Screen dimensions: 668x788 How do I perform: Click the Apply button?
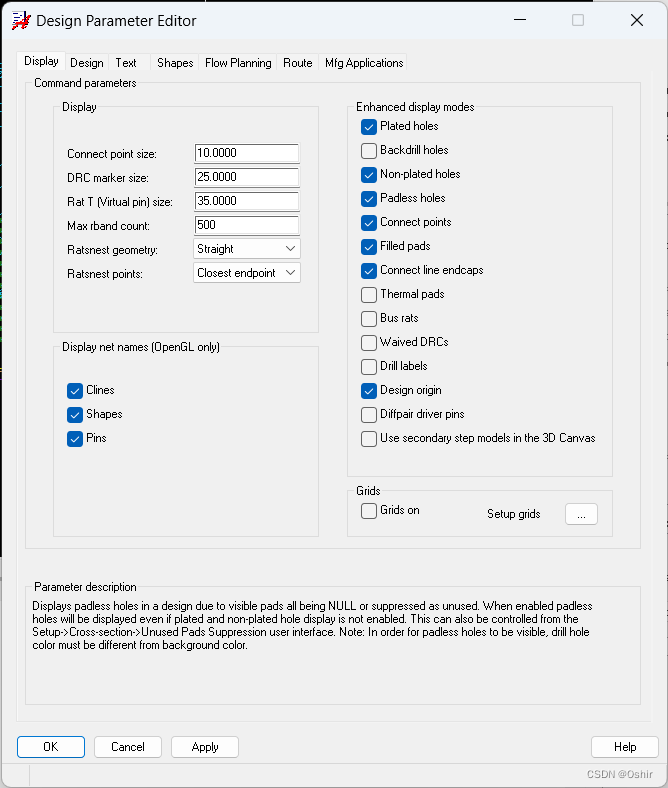pos(205,747)
